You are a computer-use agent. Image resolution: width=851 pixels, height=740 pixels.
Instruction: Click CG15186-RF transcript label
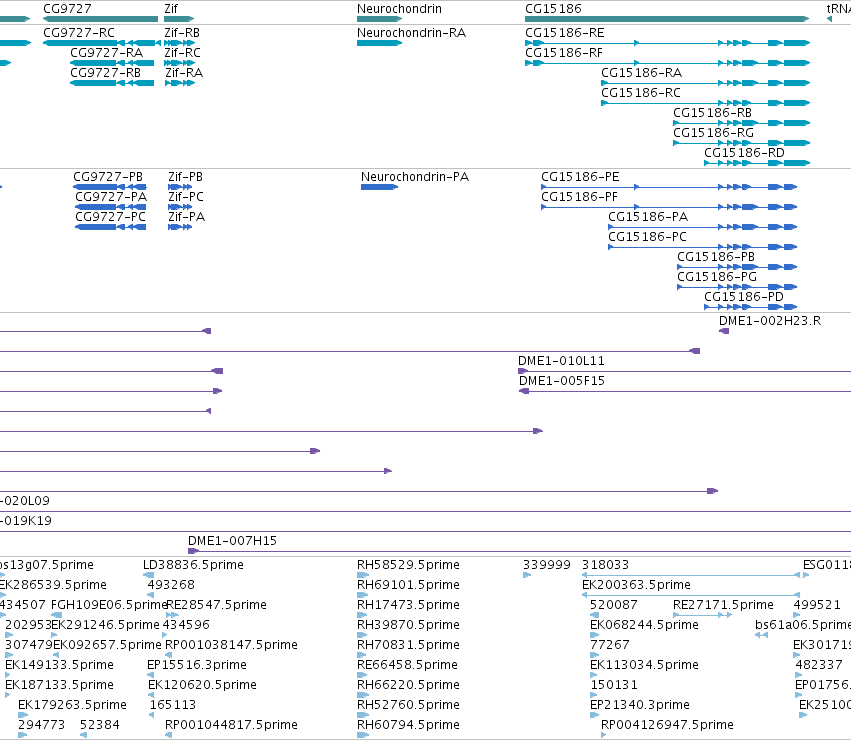(564, 53)
